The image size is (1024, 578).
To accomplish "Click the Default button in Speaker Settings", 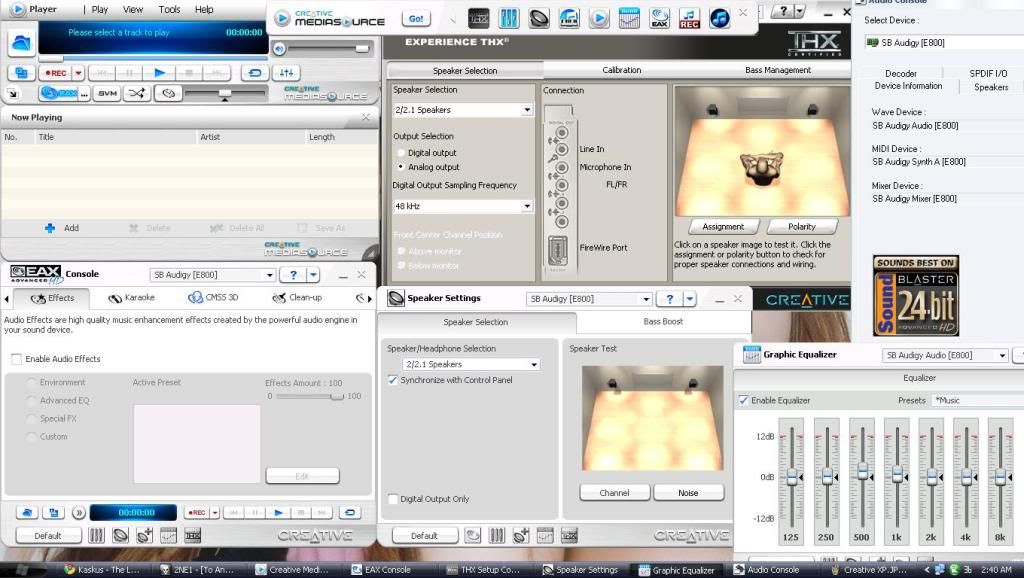I will [424, 536].
